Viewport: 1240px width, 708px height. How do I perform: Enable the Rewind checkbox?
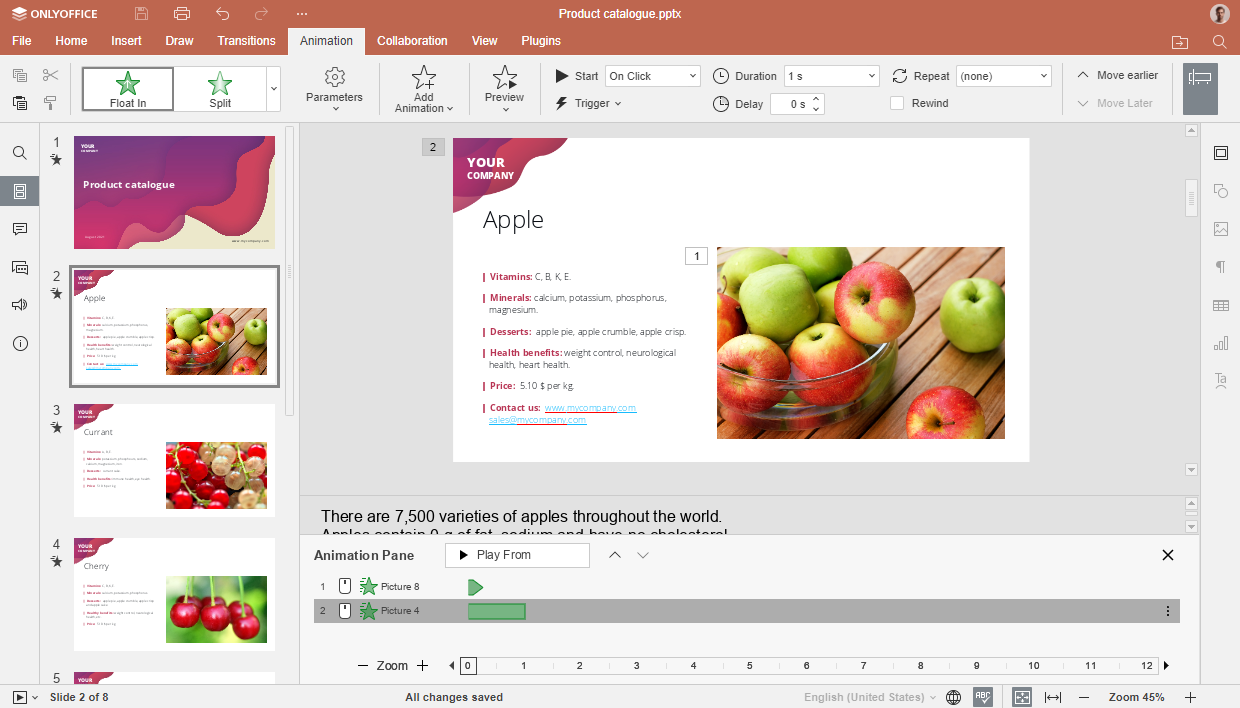(x=897, y=103)
